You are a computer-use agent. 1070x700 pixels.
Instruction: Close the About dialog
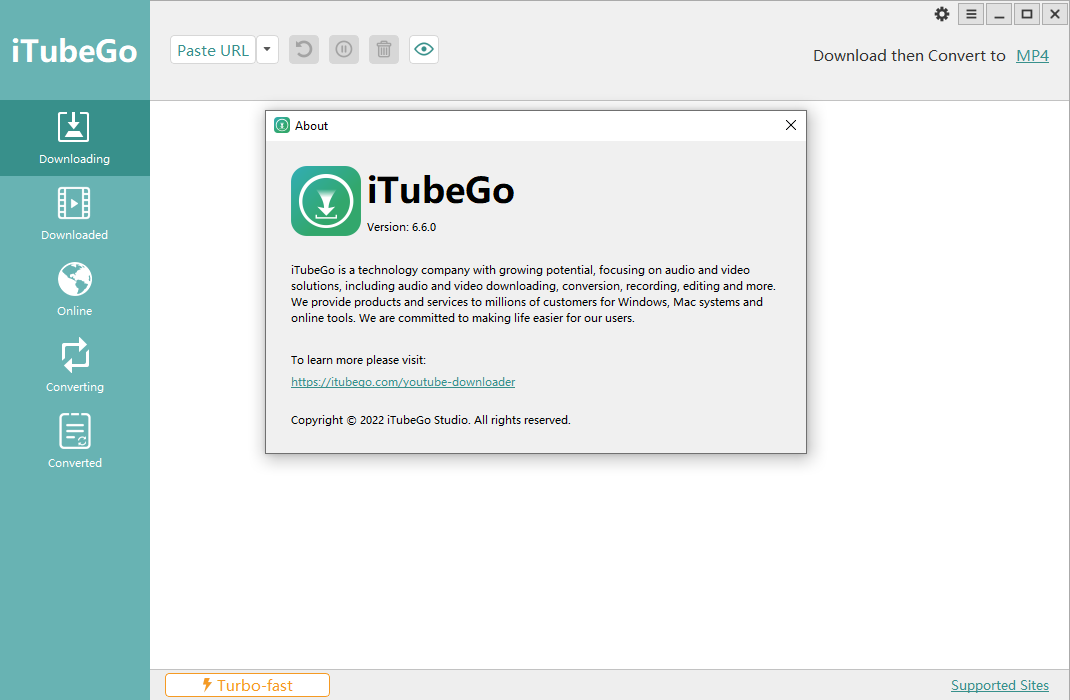pyautogui.click(x=791, y=126)
